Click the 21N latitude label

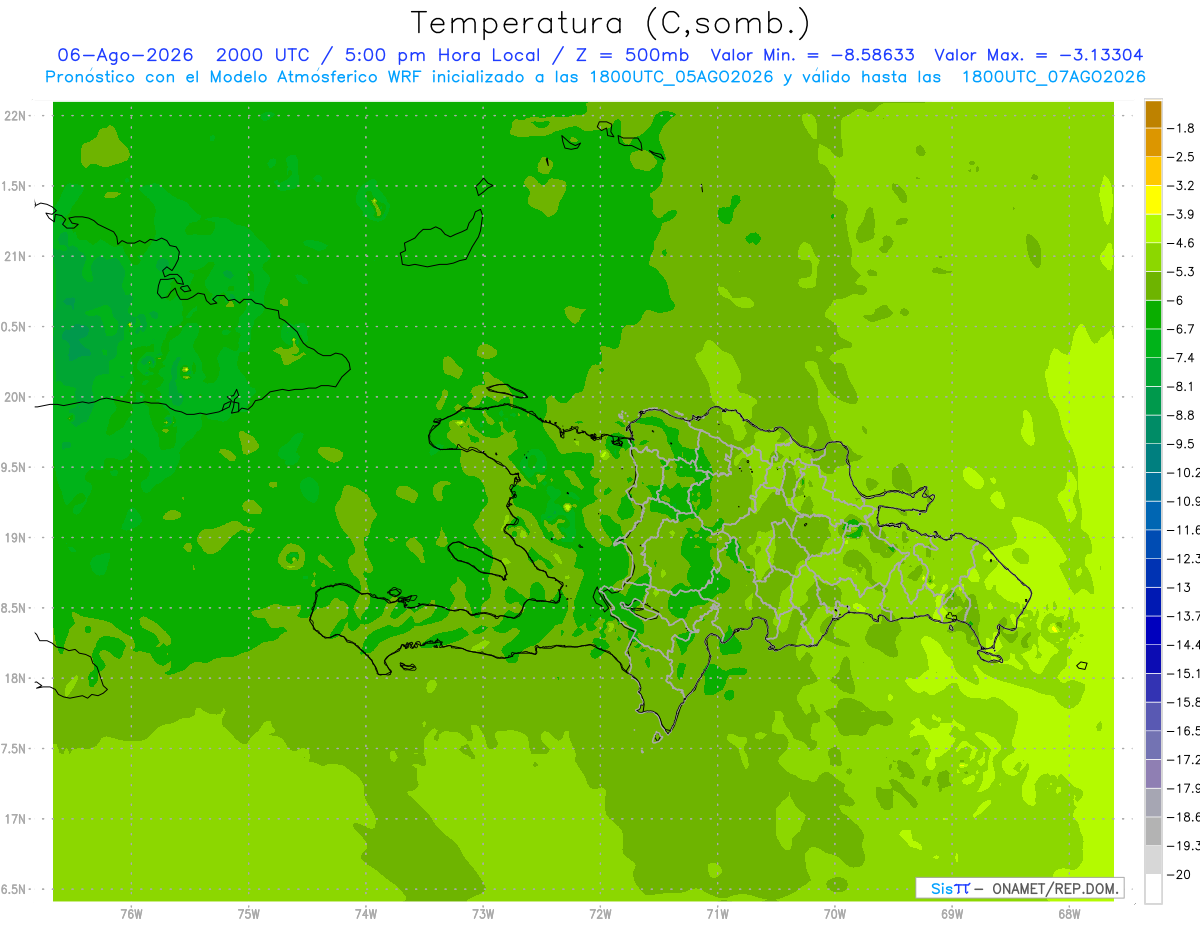16,257
